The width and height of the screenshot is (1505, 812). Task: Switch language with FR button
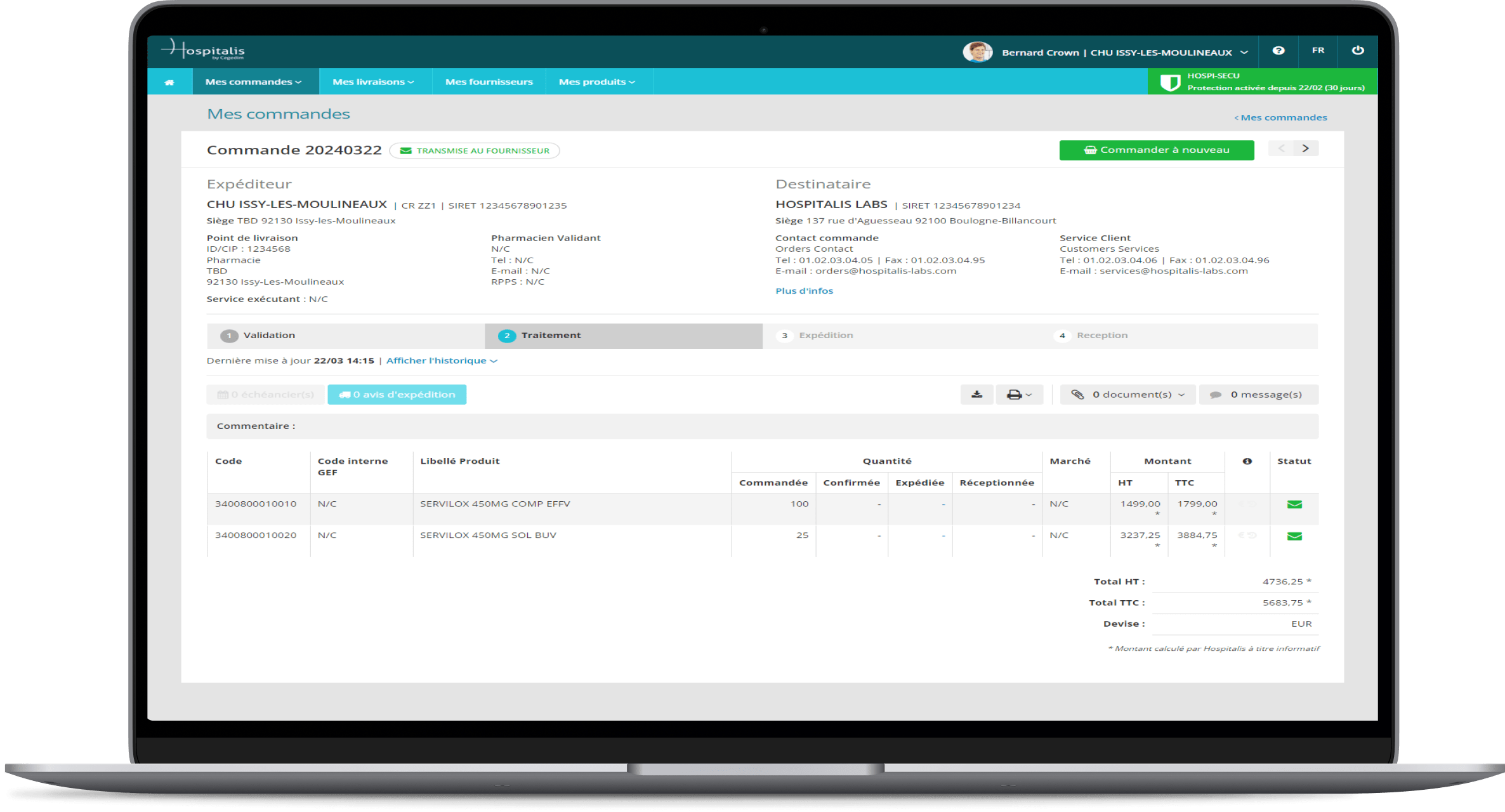(1318, 50)
